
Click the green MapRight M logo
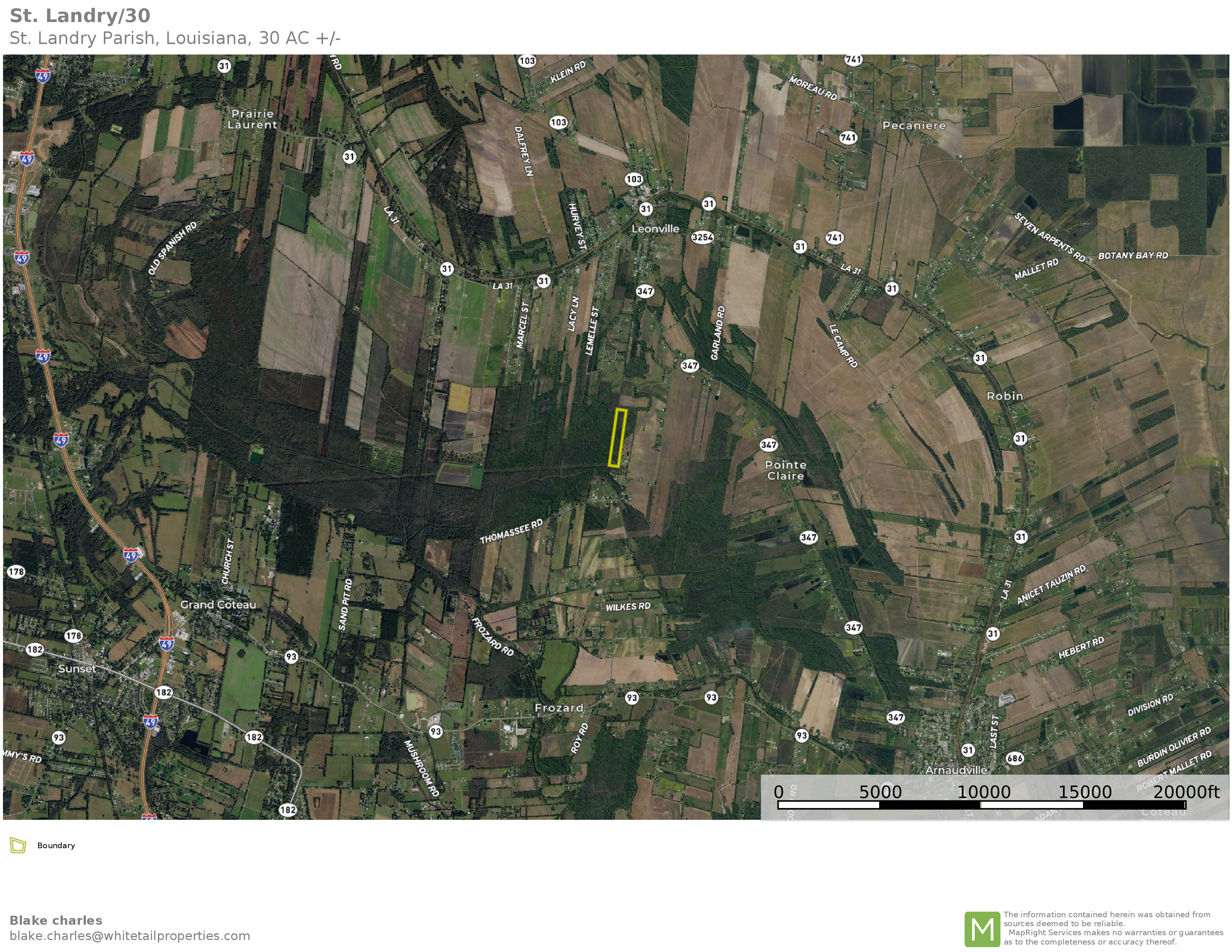(982, 929)
